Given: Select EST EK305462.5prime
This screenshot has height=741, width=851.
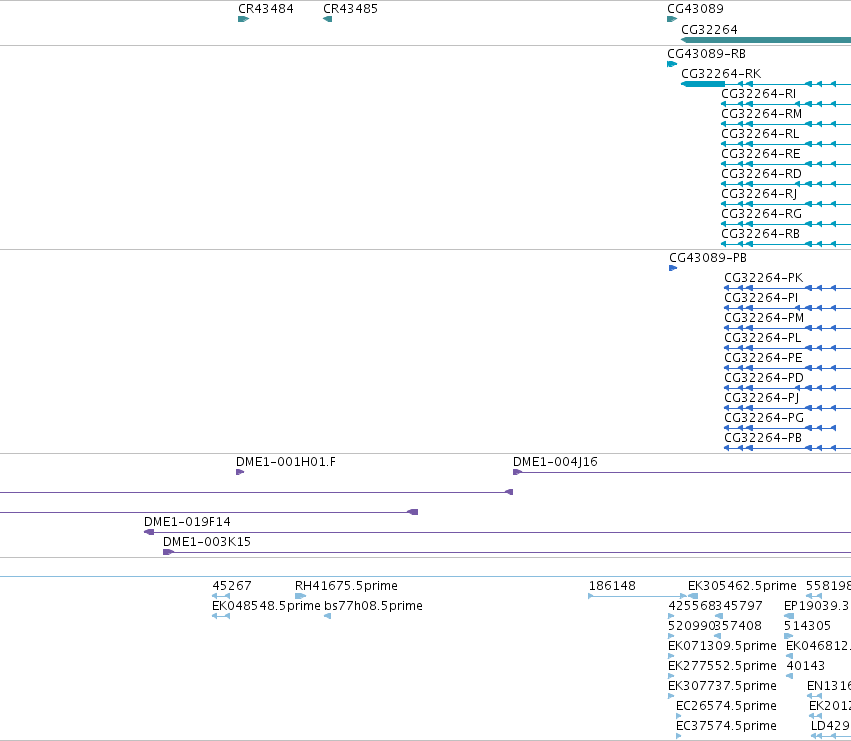Looking at the screenshot, I should click(x=742, y=586).
